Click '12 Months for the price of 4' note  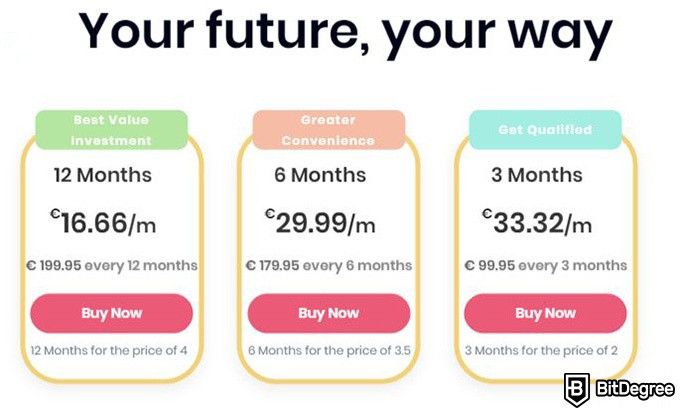click(109, 351)
